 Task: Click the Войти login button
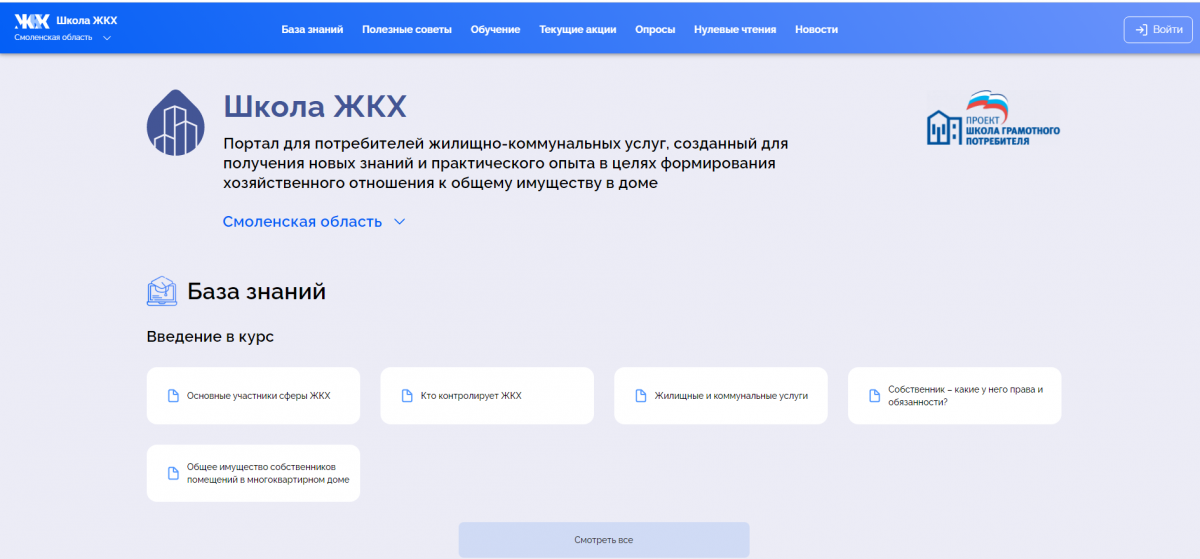[1158, 30]
